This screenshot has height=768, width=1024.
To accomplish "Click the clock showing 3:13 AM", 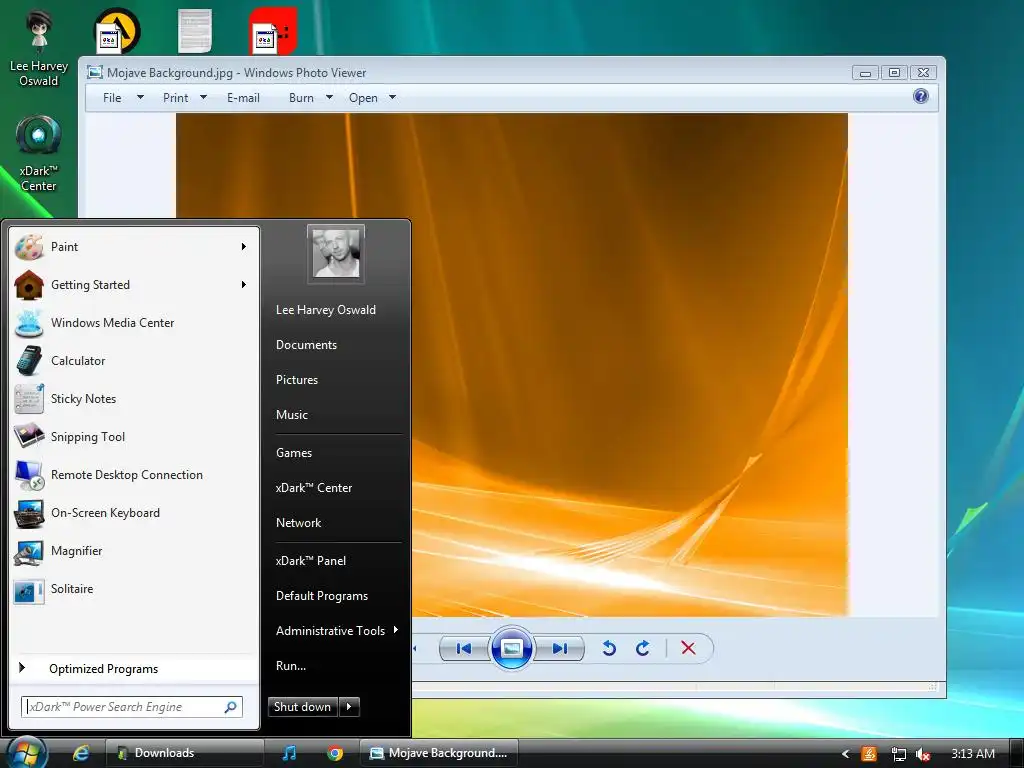I will pos(973,754).
